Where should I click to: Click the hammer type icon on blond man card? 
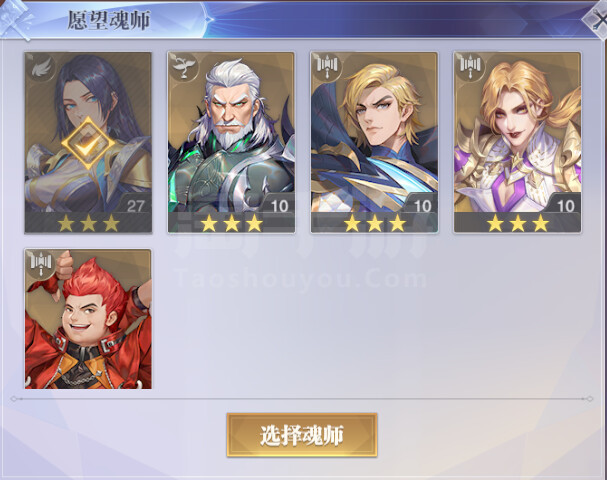coord(327,67)
